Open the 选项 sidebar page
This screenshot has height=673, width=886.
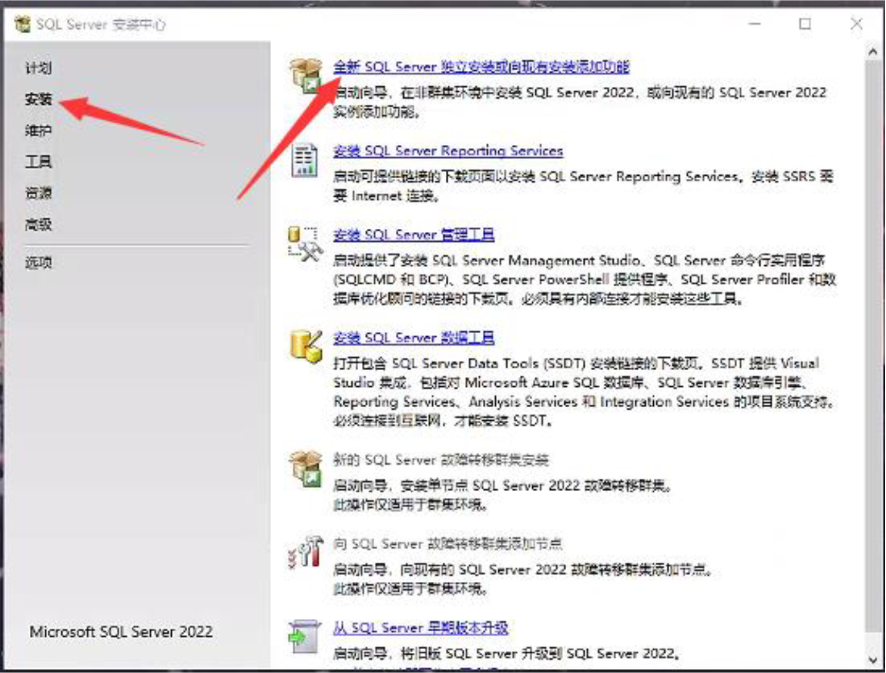click(38, 263)
